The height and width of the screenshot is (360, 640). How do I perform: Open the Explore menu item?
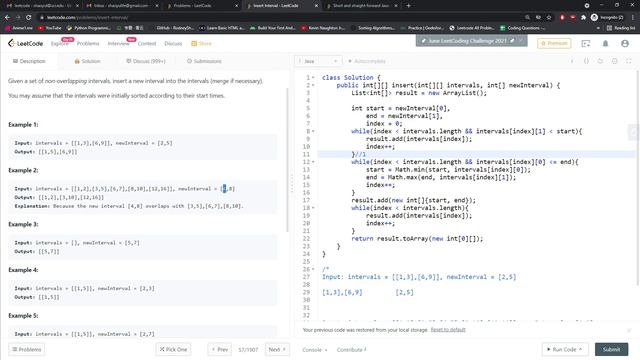coord(59,44)
